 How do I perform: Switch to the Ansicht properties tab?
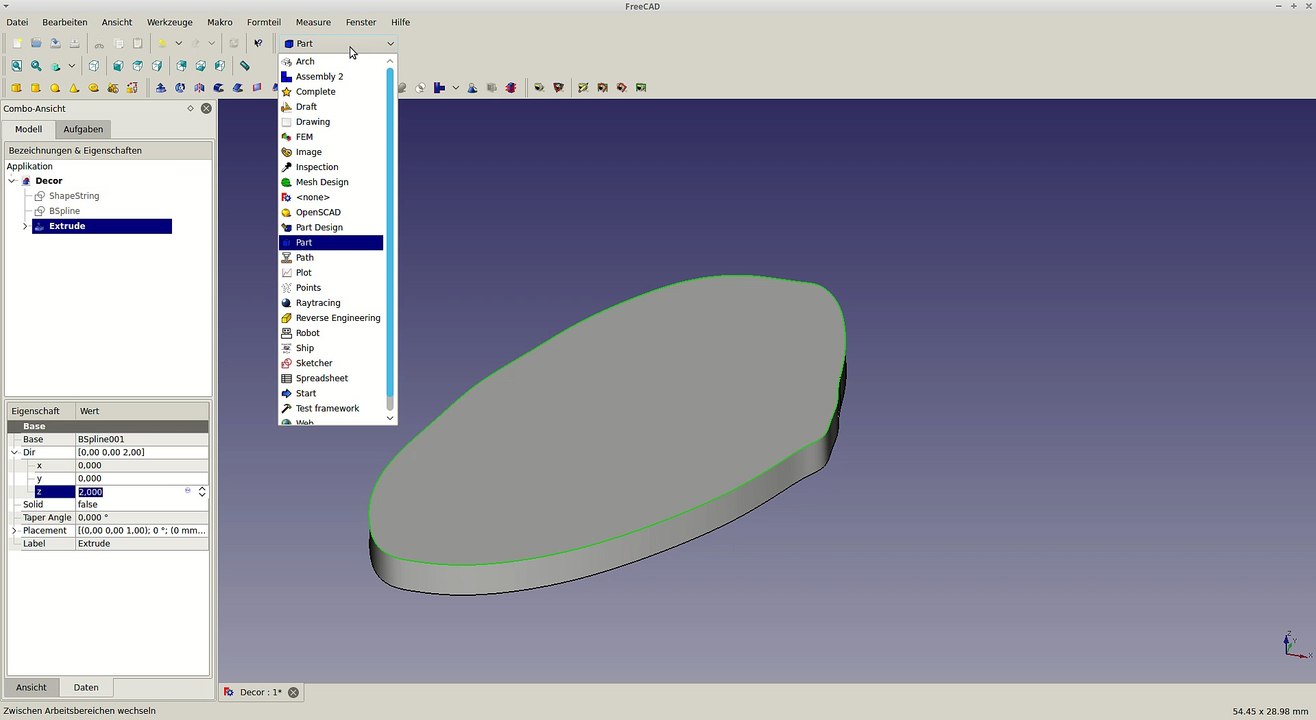click(x=31, y=687)
